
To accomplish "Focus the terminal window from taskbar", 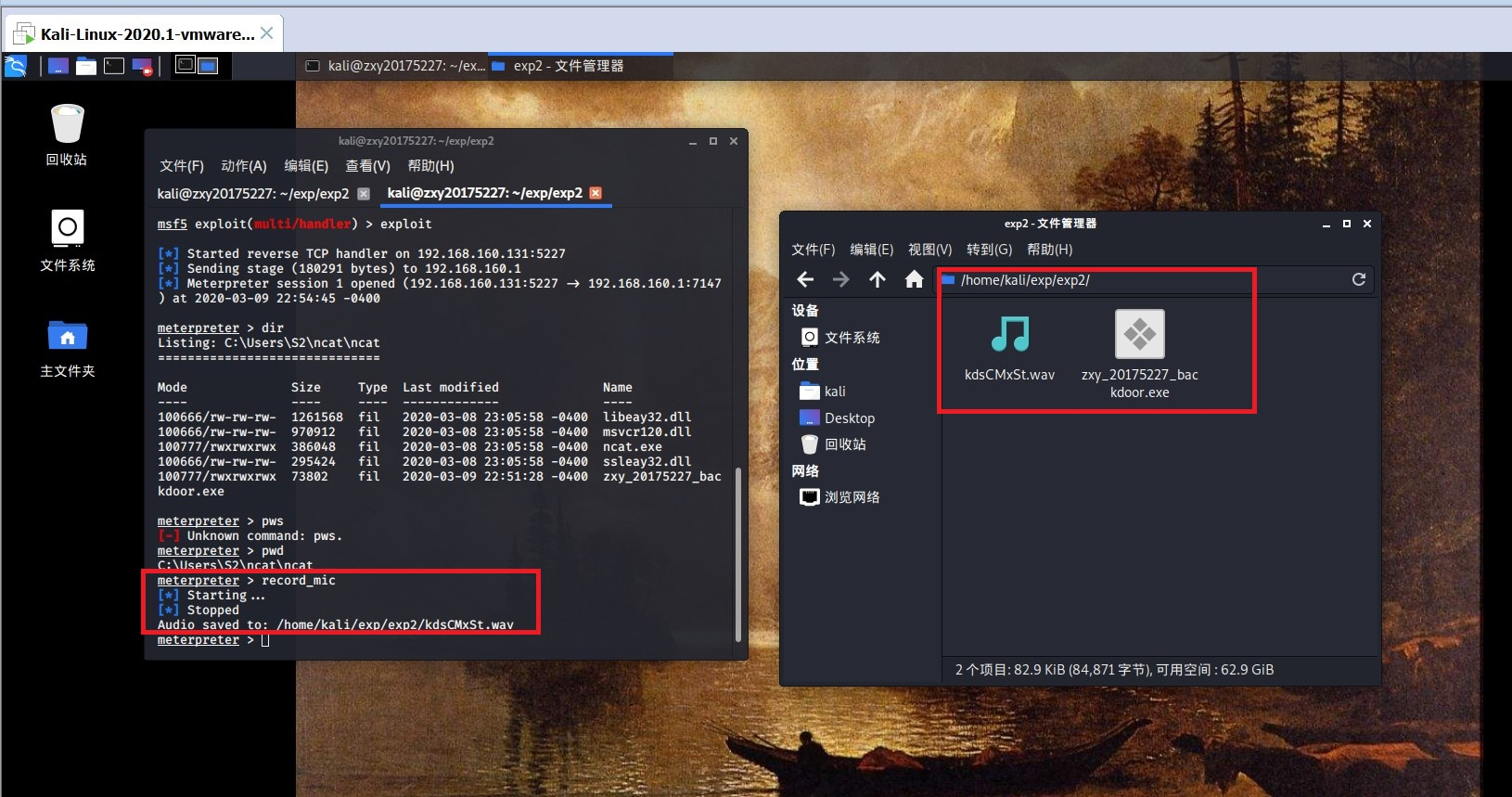I will [x=395, y=66].
